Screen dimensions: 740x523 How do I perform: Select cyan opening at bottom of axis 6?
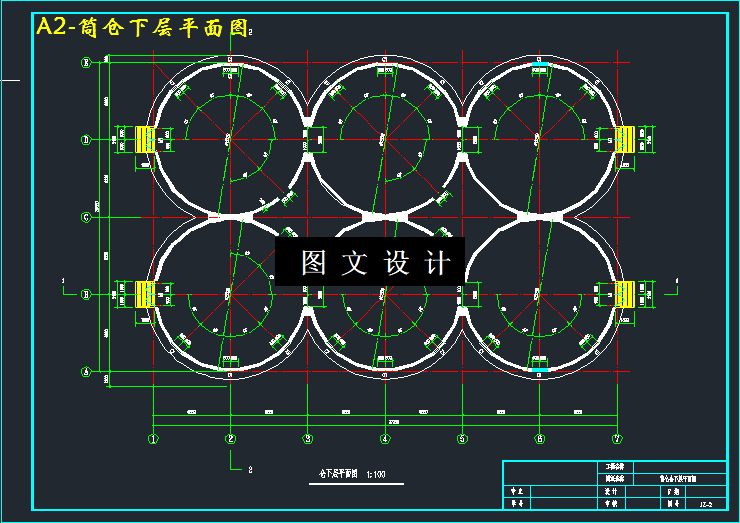click(x=540, y=370)
